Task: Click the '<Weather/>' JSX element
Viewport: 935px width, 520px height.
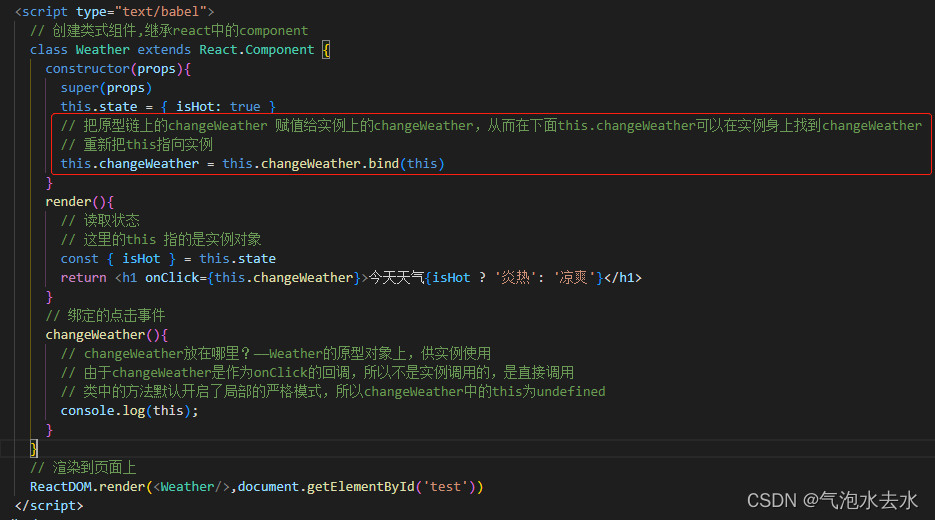Action: click(x=191, y=487)
